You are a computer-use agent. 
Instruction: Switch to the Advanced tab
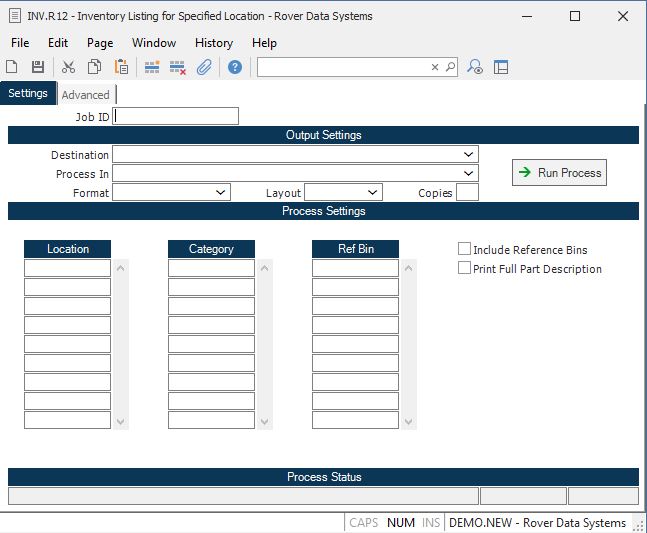click(x=86, y=95)
